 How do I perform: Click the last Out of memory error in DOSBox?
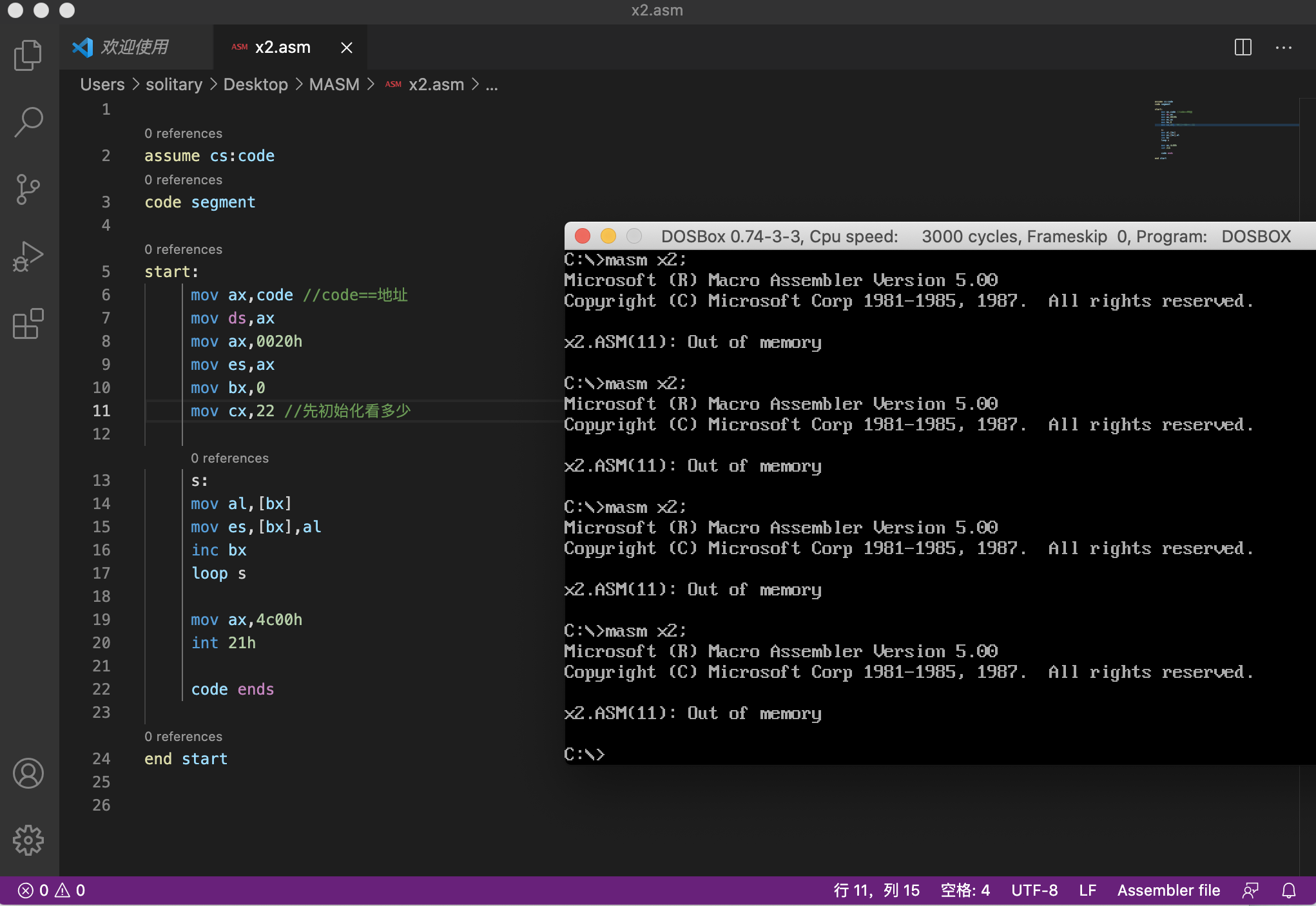click(693, 713)
